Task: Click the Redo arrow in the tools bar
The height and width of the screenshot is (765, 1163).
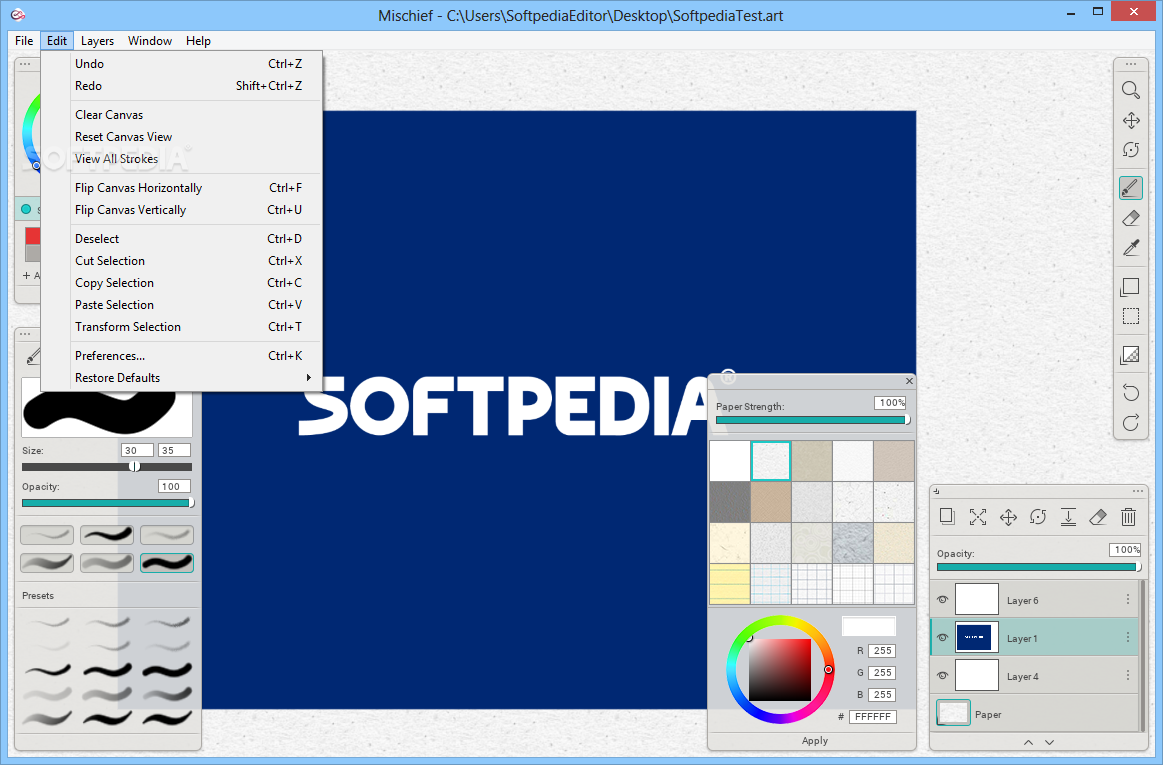Action: pos(1130,423)
